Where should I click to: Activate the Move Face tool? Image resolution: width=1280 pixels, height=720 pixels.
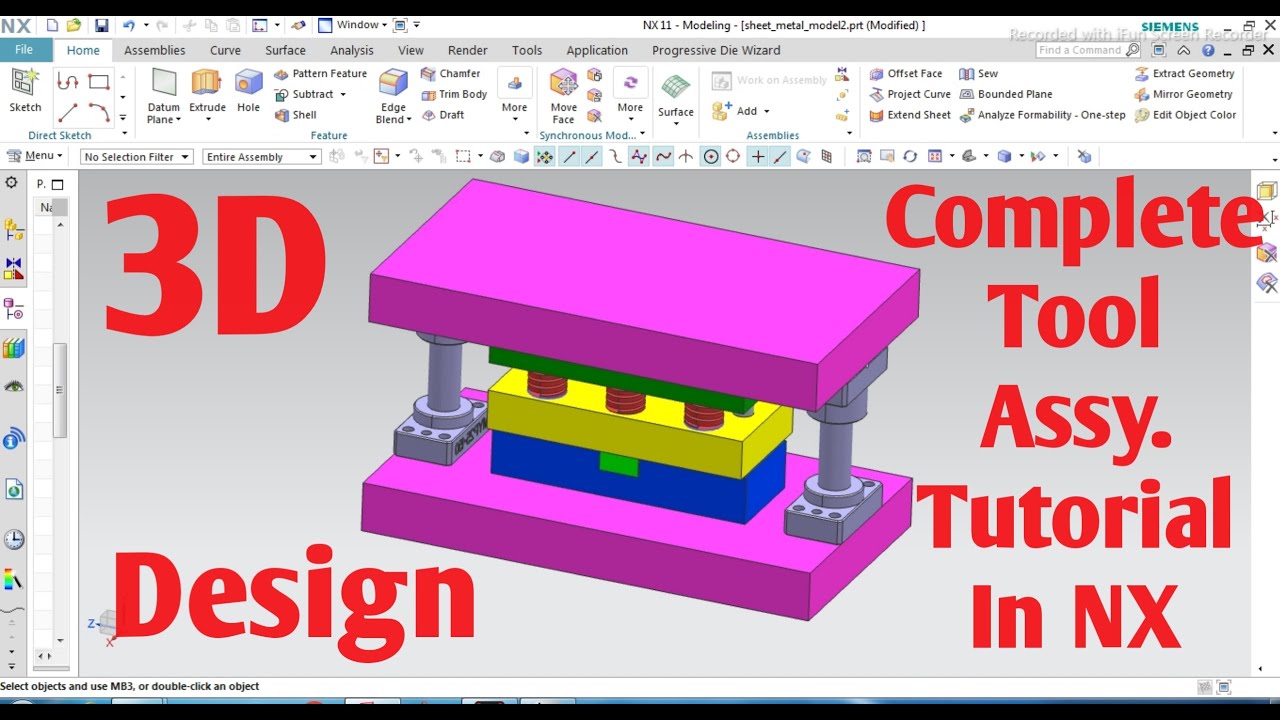tap(563, 96)
